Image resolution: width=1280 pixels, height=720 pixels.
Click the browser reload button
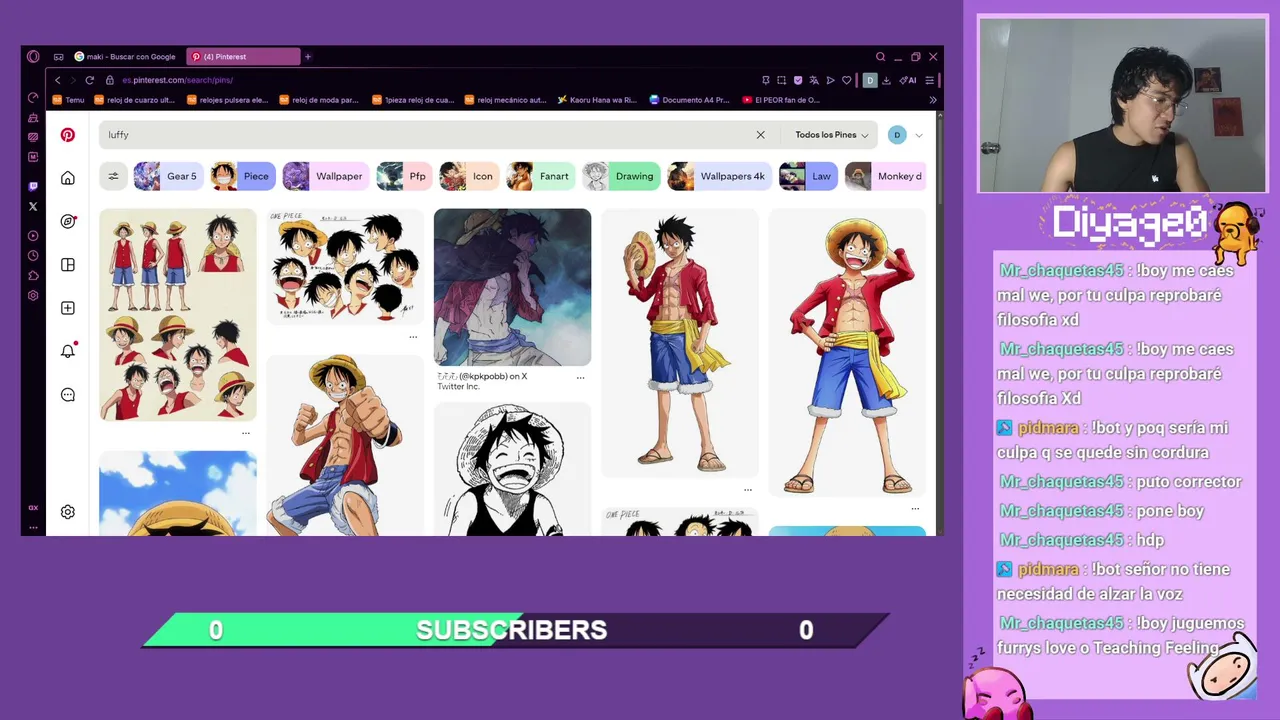[x=89, y=80]
